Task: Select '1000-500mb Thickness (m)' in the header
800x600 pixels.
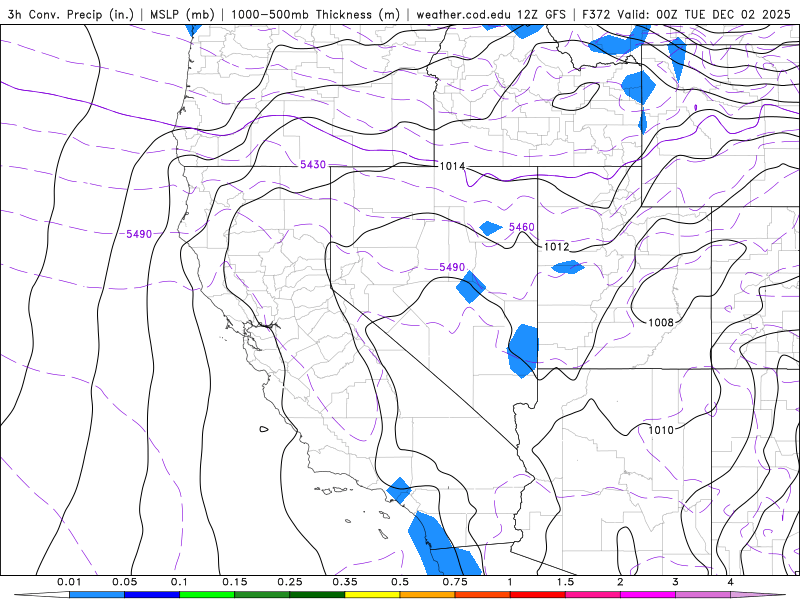Action: [x=315, y=14]
